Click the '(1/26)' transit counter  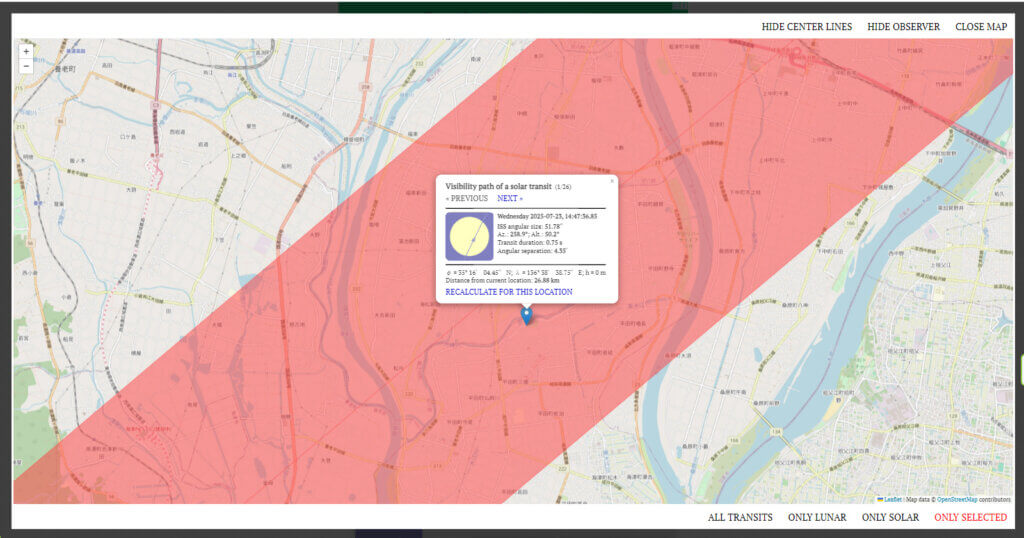point(563,187)
